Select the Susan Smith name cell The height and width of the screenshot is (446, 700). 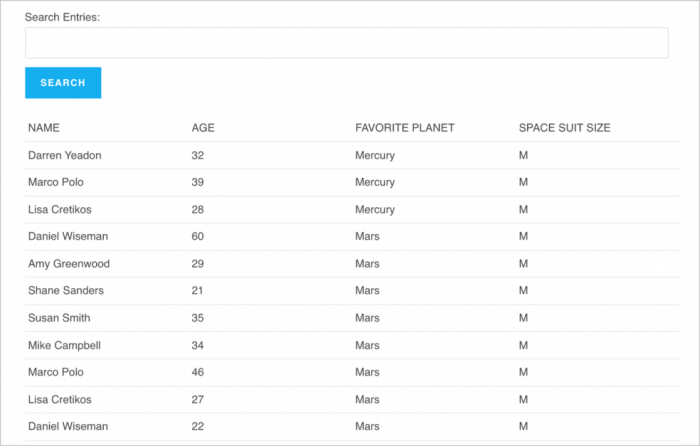[x=60, y=318]
